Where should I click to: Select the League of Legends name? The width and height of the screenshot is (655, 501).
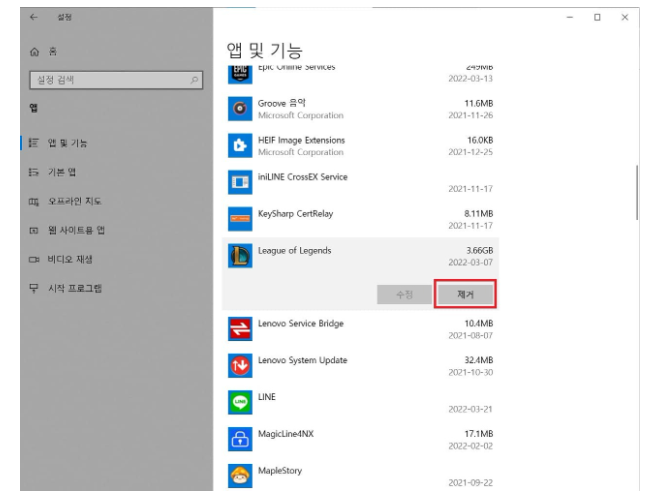pyautogui.click(x=294, y=251)
